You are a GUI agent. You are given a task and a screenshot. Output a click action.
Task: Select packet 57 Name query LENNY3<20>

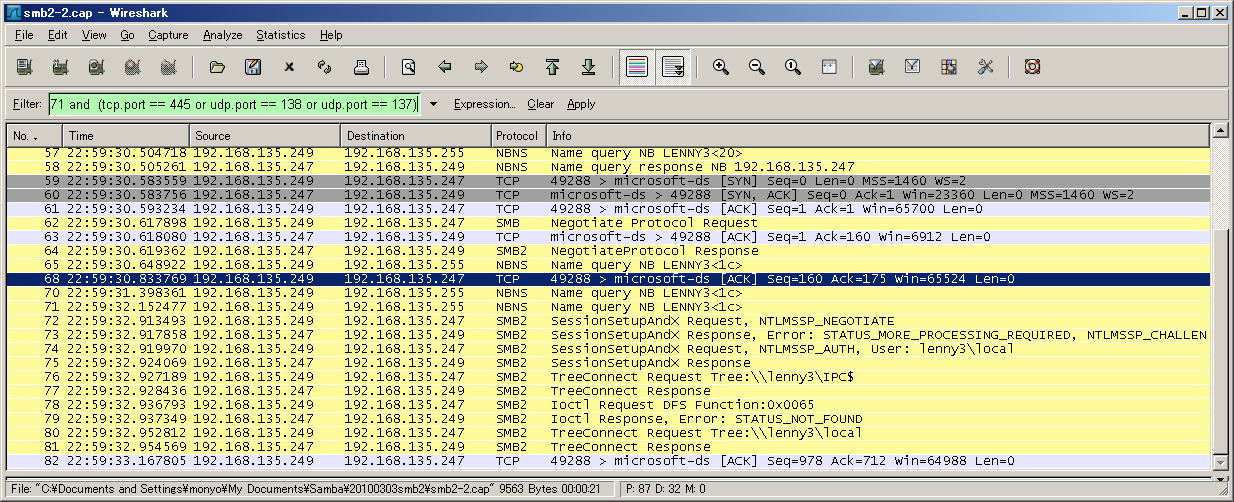click(x=608, y=153)
